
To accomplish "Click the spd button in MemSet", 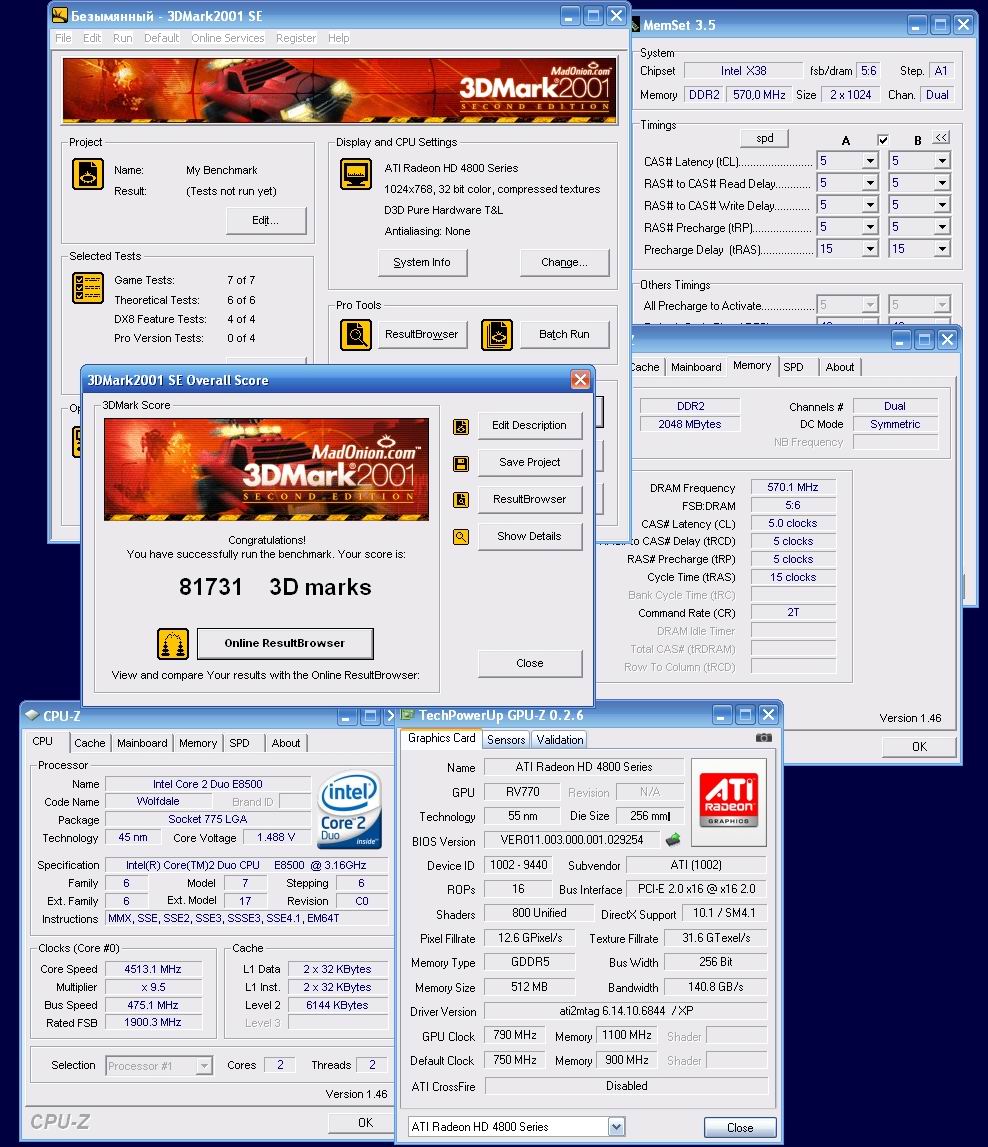I will pos(764,138).
